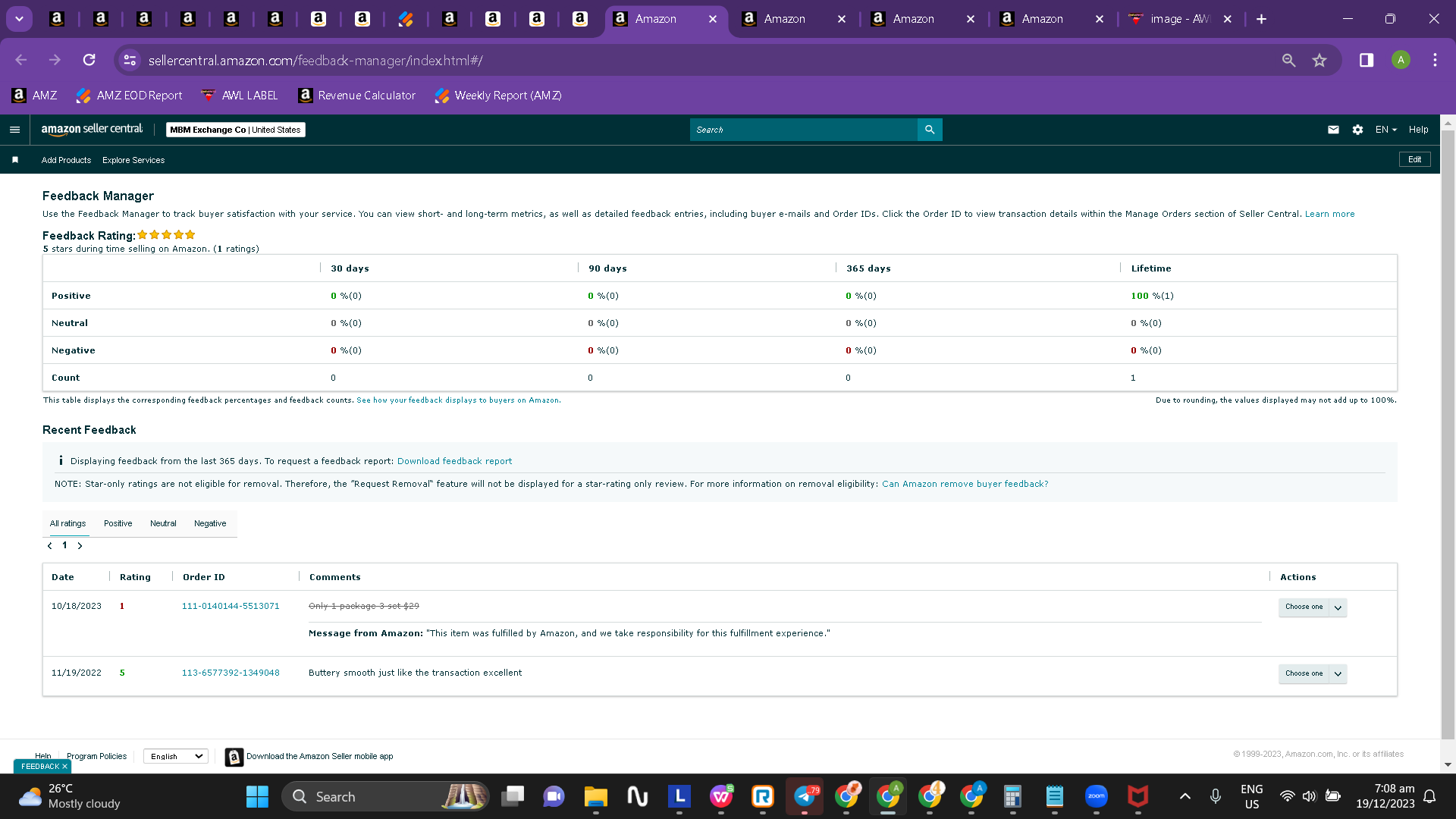
Task: Click the Windows taskbar Search box
Action: (386, 796)
